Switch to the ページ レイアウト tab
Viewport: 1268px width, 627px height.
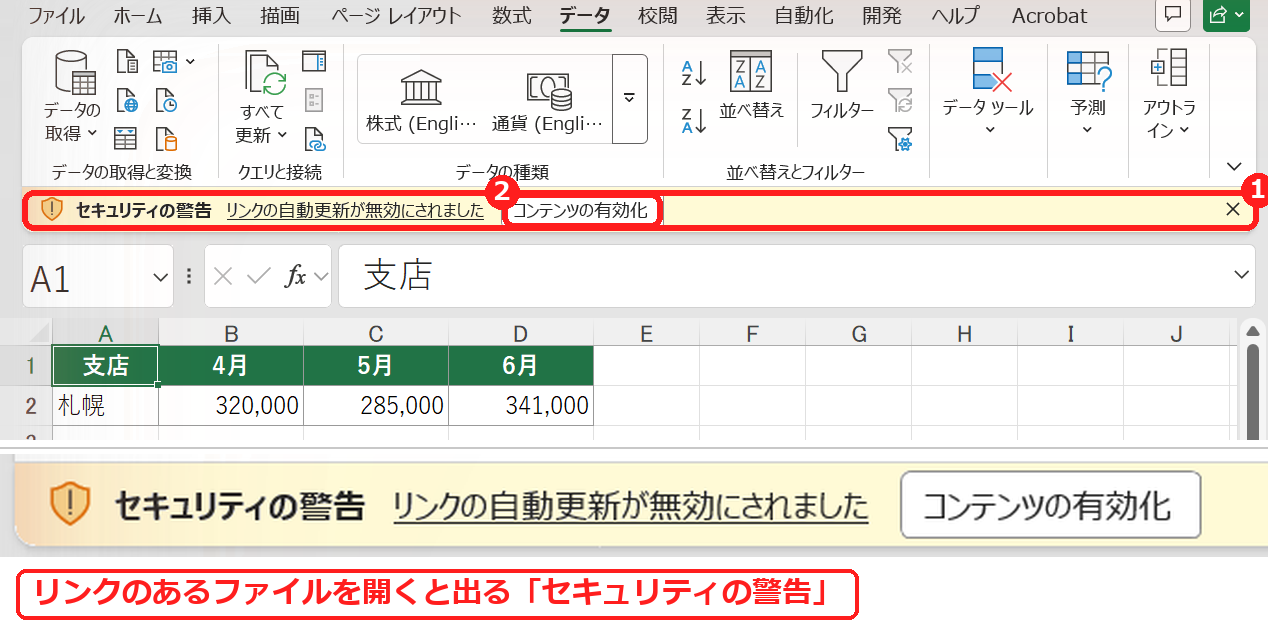tap(396, 16)
